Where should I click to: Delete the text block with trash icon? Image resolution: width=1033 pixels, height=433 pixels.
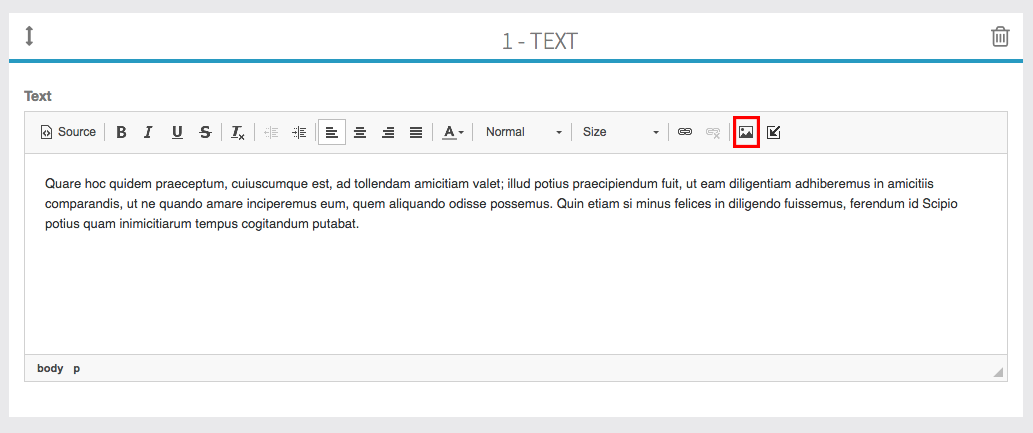pyautogui.click(x=1000, y=37)
